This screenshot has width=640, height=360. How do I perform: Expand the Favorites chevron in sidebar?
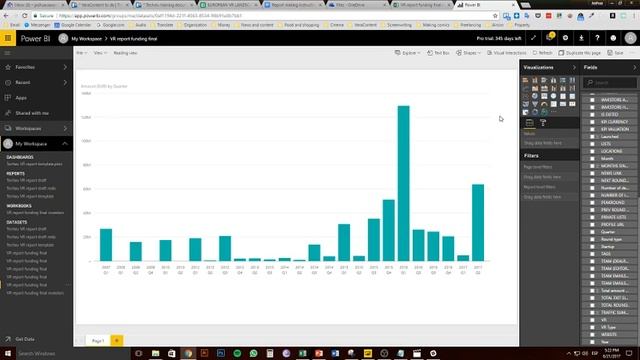coord(65,67)
